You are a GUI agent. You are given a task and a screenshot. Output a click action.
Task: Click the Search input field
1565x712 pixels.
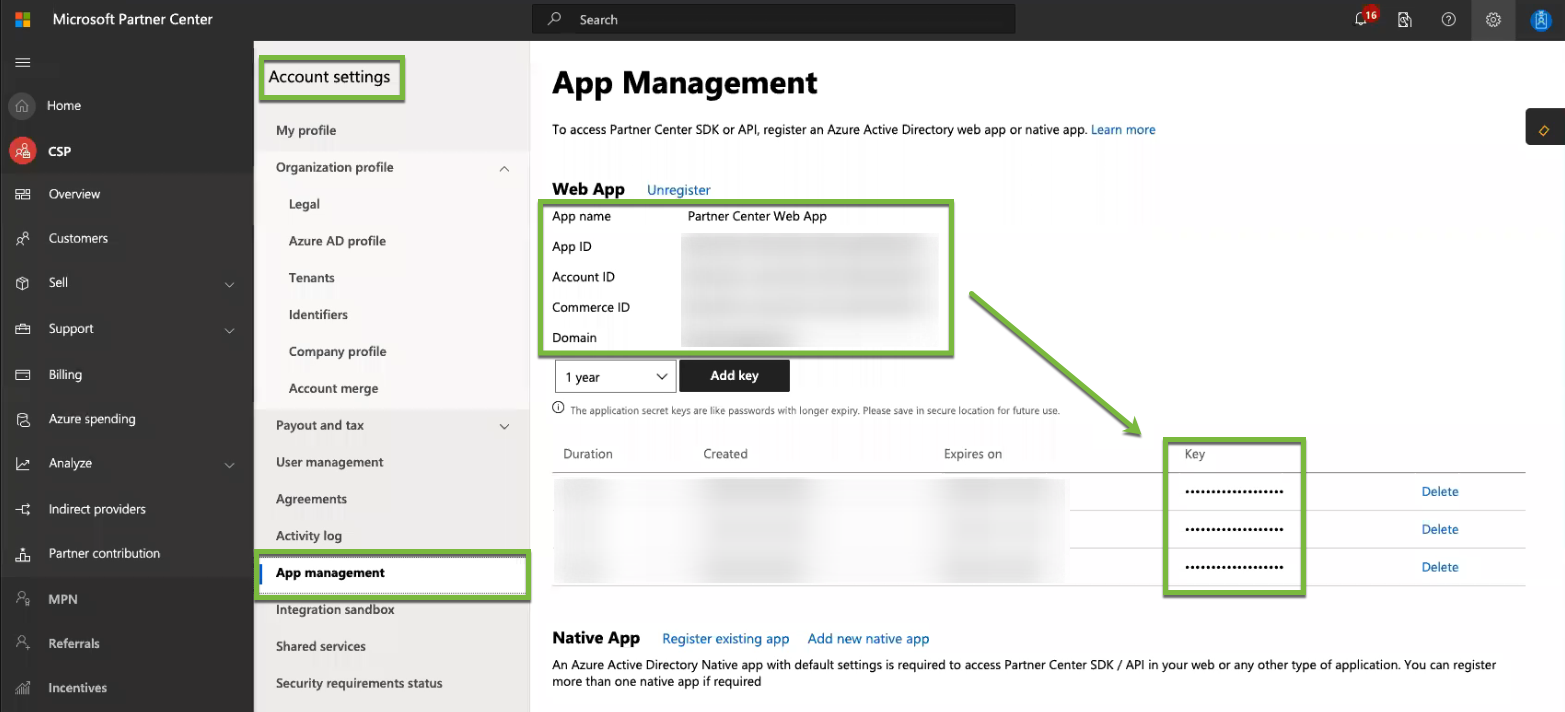click(773, 19)
